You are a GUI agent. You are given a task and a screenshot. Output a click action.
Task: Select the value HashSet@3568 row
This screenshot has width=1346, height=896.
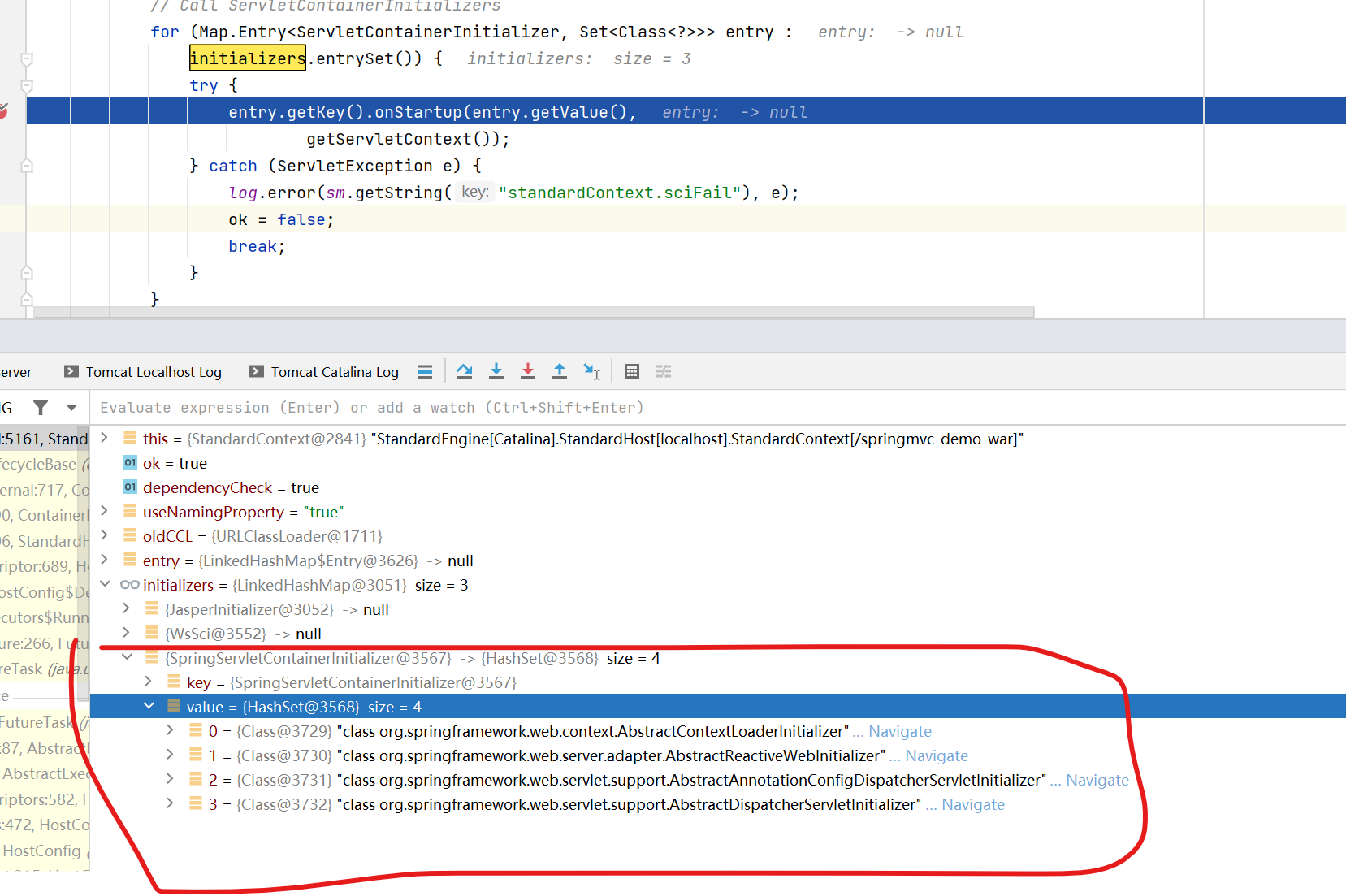pos(717,706)
